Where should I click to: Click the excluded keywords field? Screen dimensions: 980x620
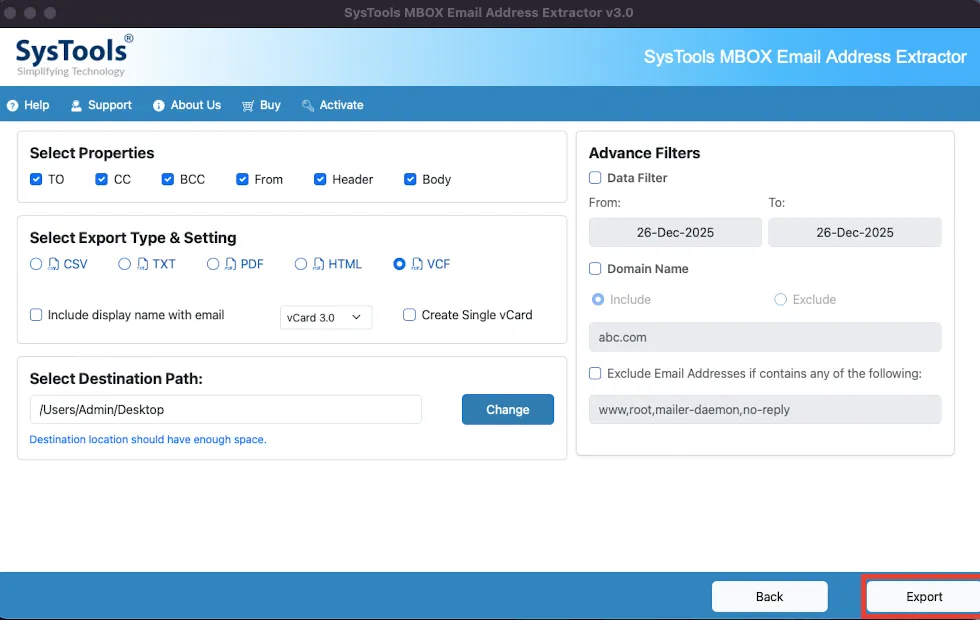point(765,410)
